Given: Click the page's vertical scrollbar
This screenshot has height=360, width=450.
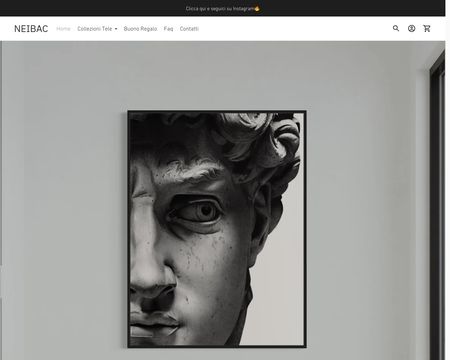Looking at the screenshot, I should tap(448, 180).
